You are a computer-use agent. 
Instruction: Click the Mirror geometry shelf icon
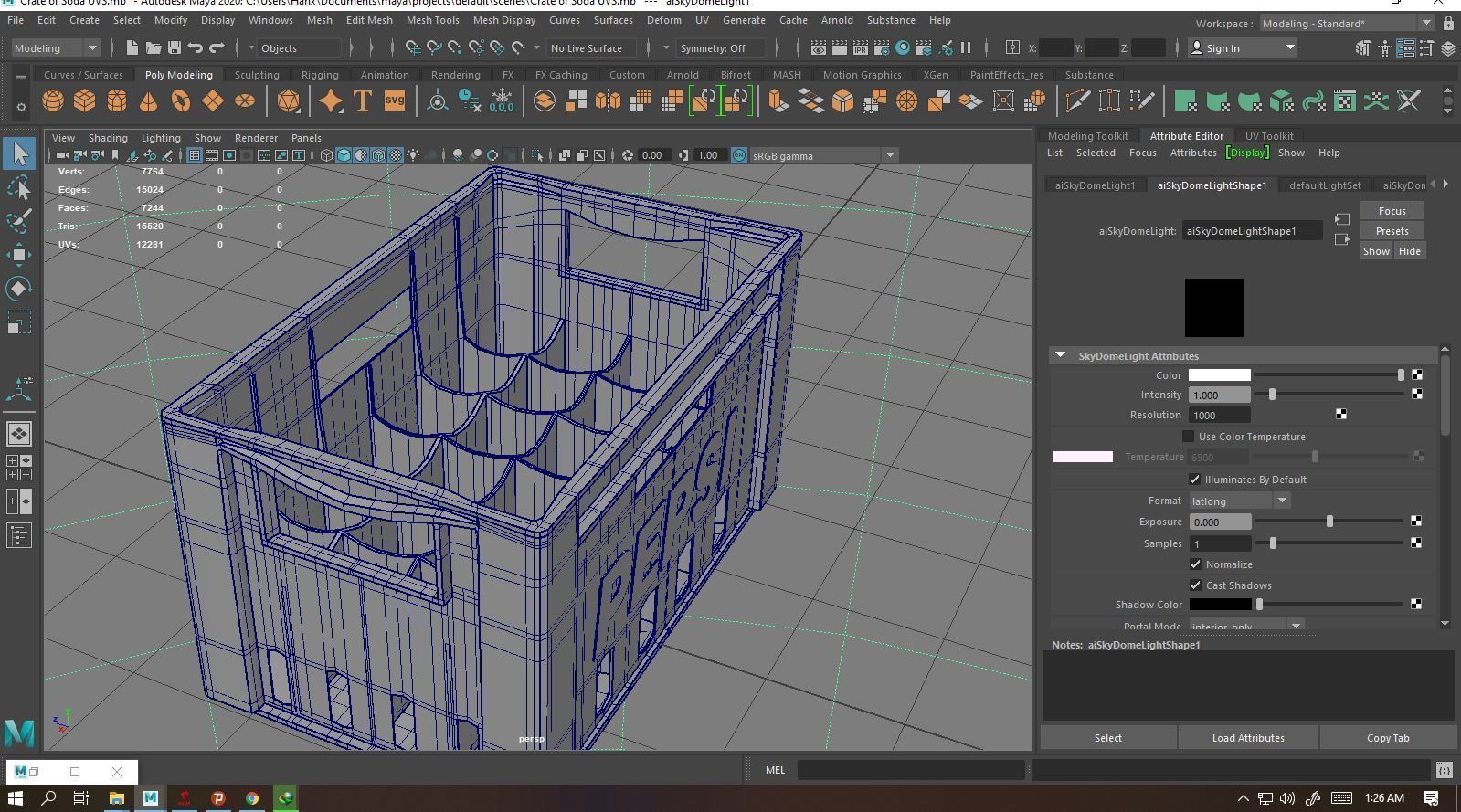pos(608,100)
